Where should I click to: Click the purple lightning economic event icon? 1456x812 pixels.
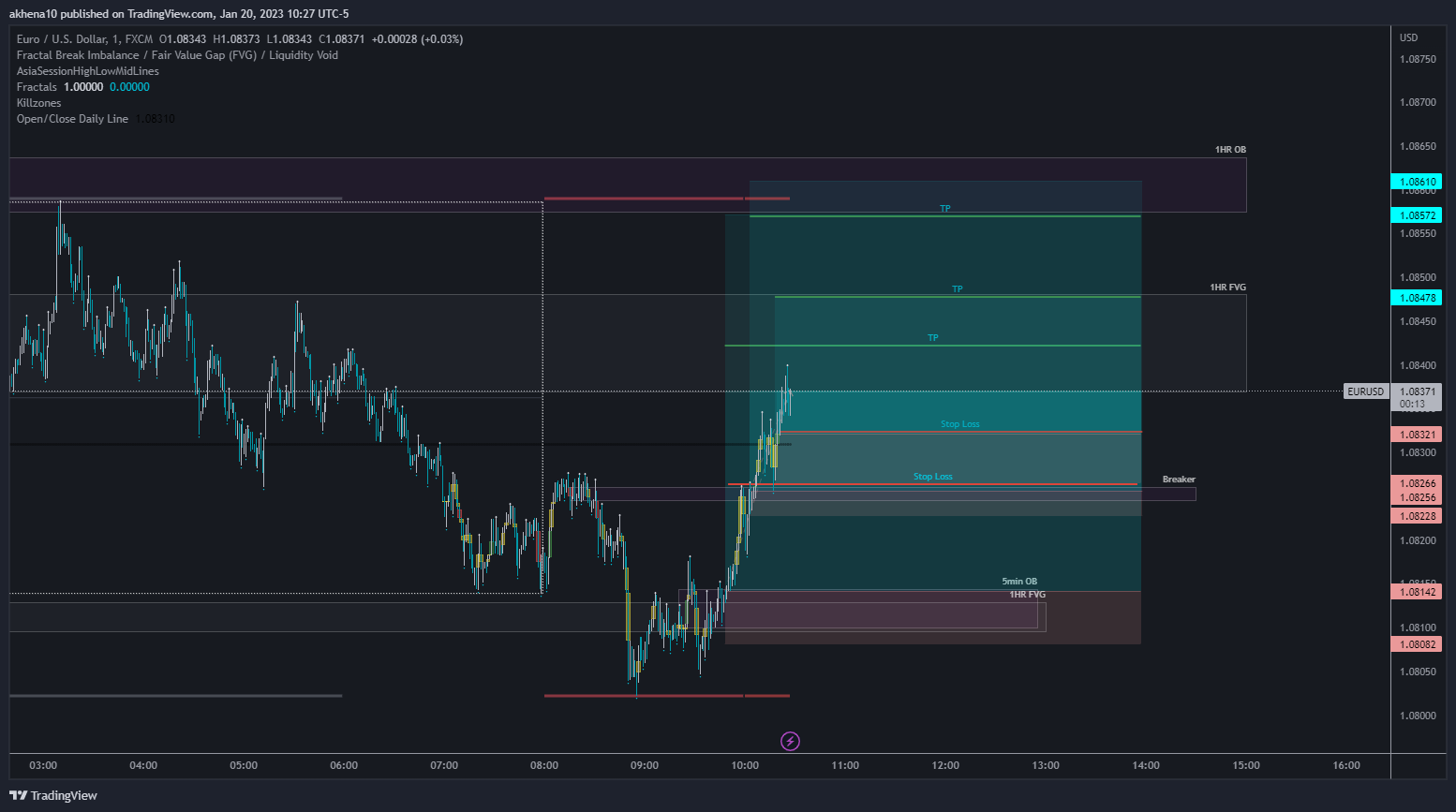[790, 741]
